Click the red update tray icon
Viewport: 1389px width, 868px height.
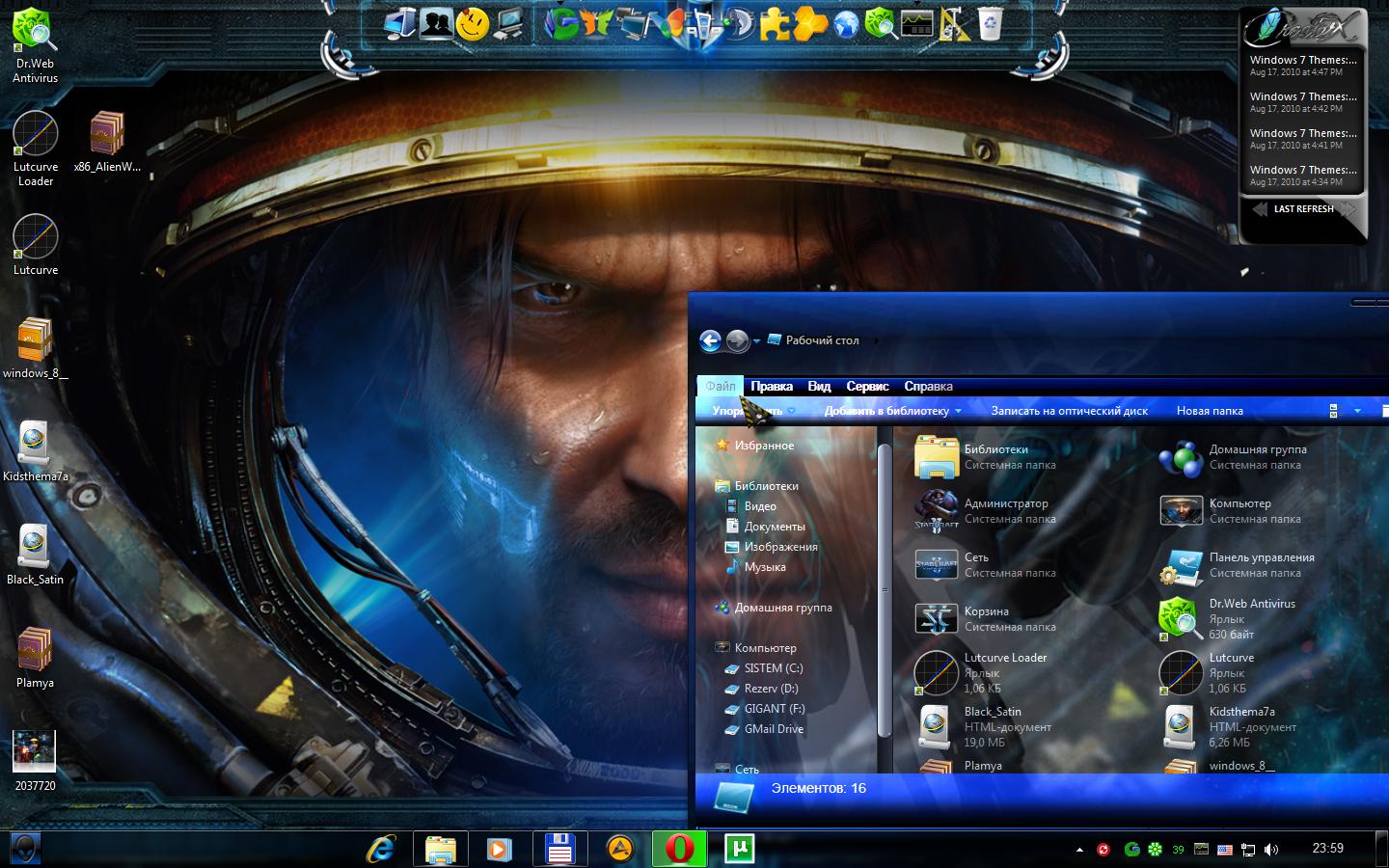click(1103, 850)
